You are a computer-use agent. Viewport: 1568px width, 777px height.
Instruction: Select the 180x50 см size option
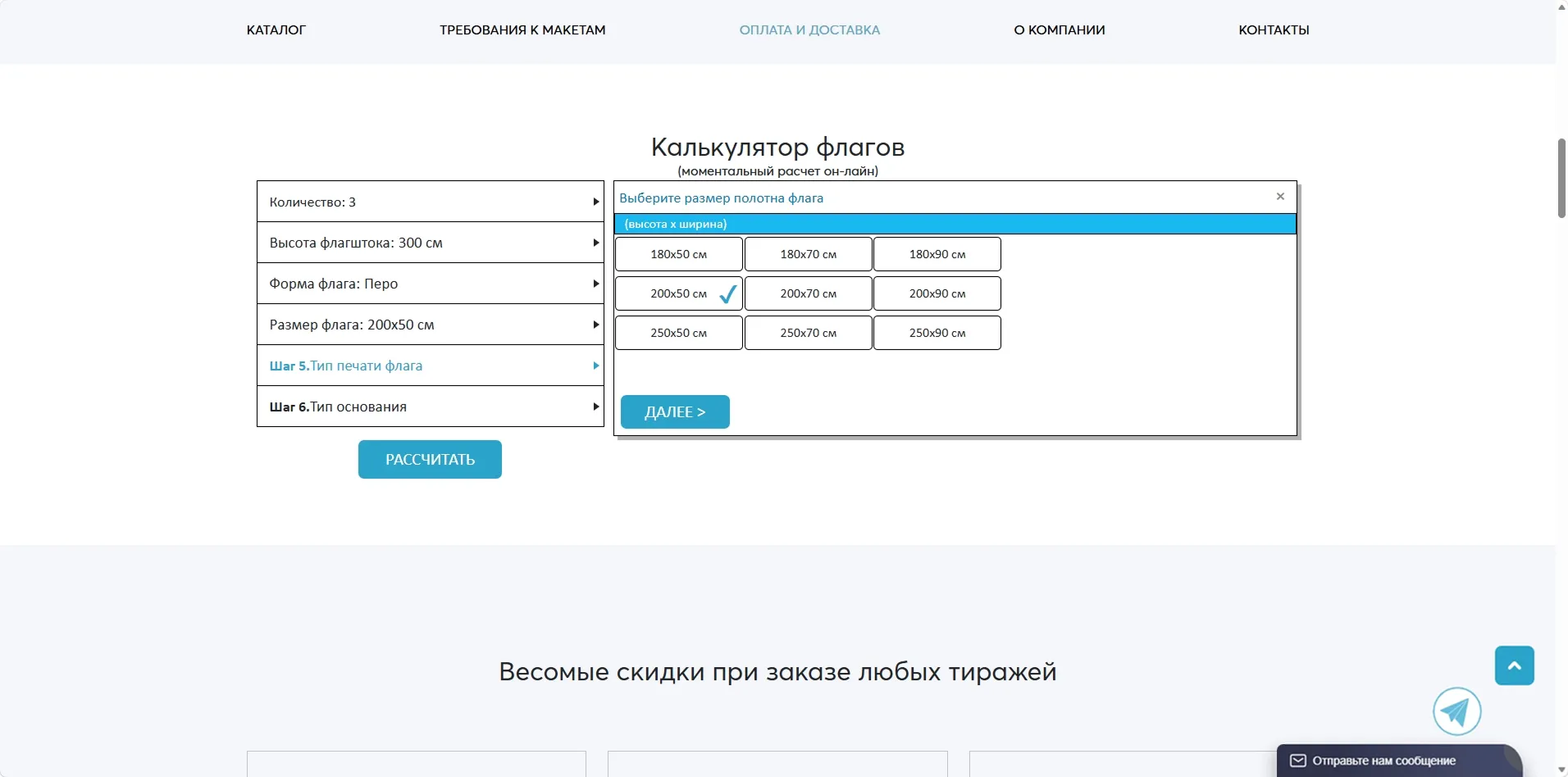tap(679, 254)
